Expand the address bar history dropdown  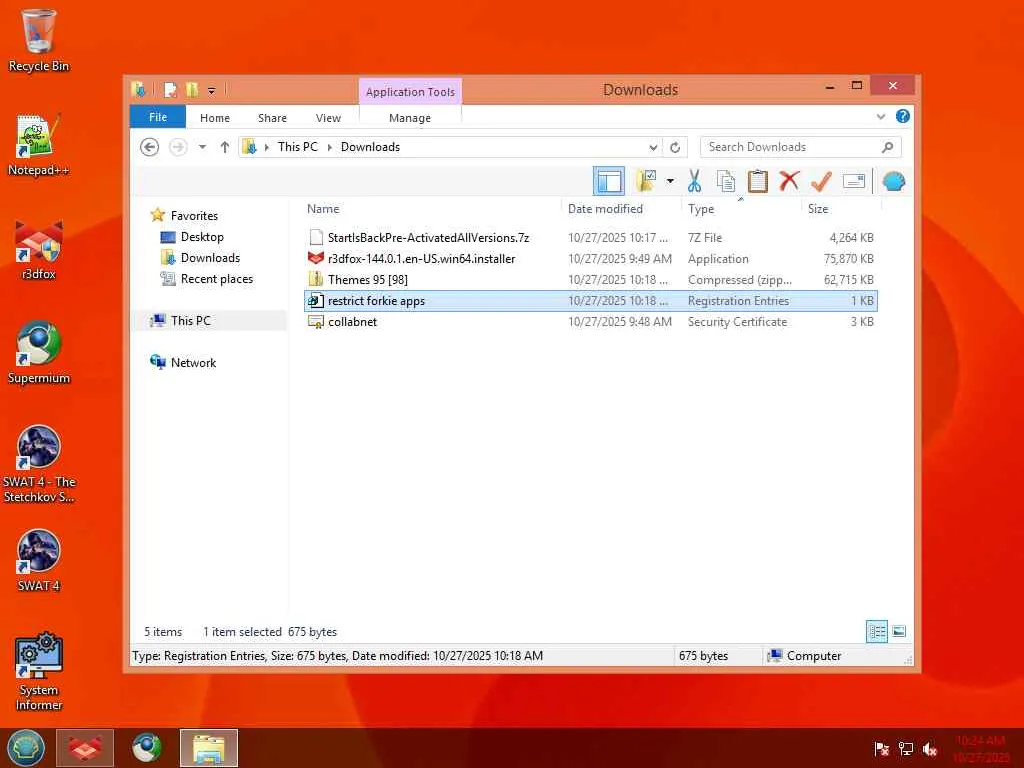(652, 148)
